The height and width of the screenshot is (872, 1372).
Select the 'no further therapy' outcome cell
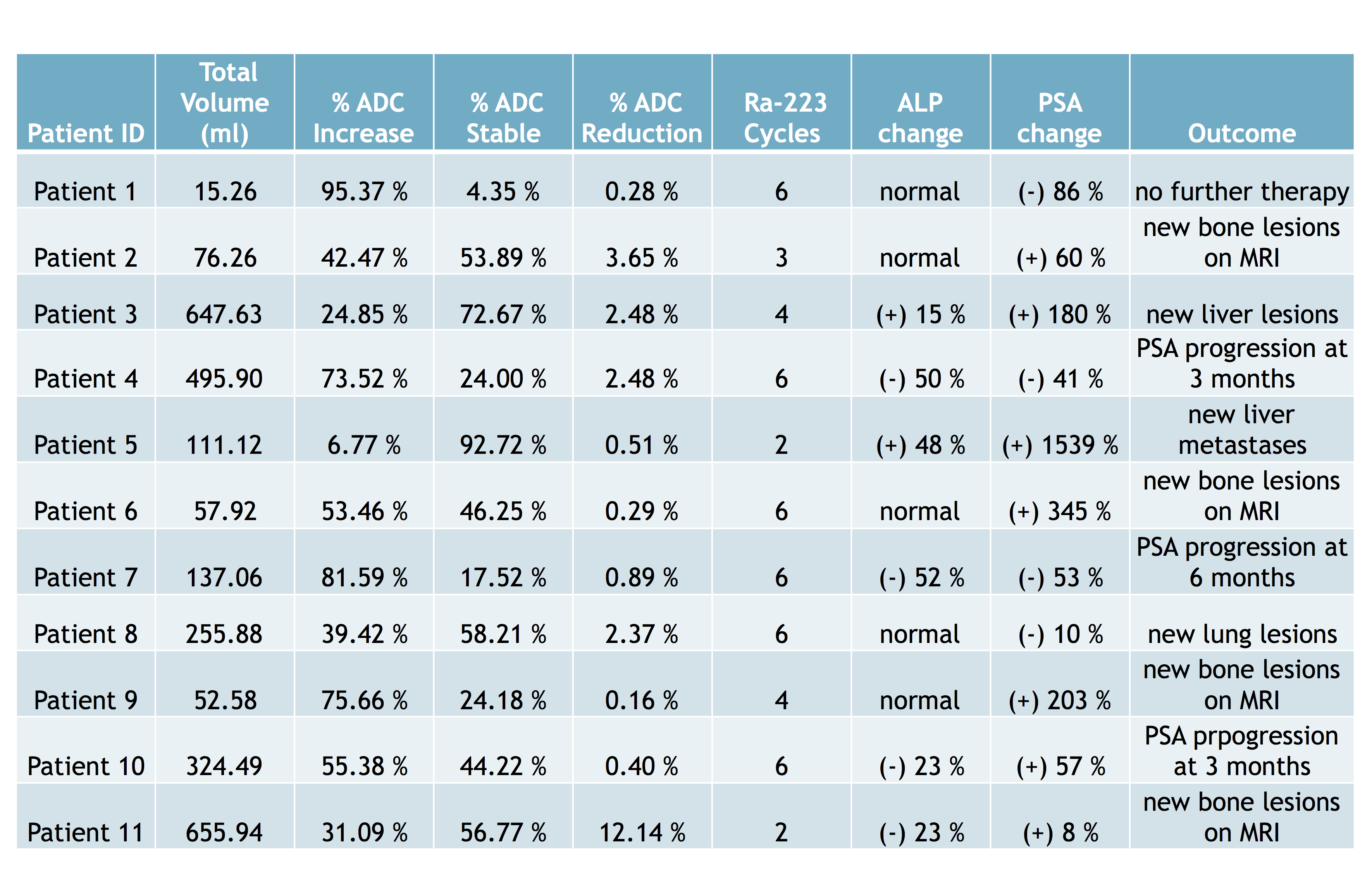(x=1241, y=191)
